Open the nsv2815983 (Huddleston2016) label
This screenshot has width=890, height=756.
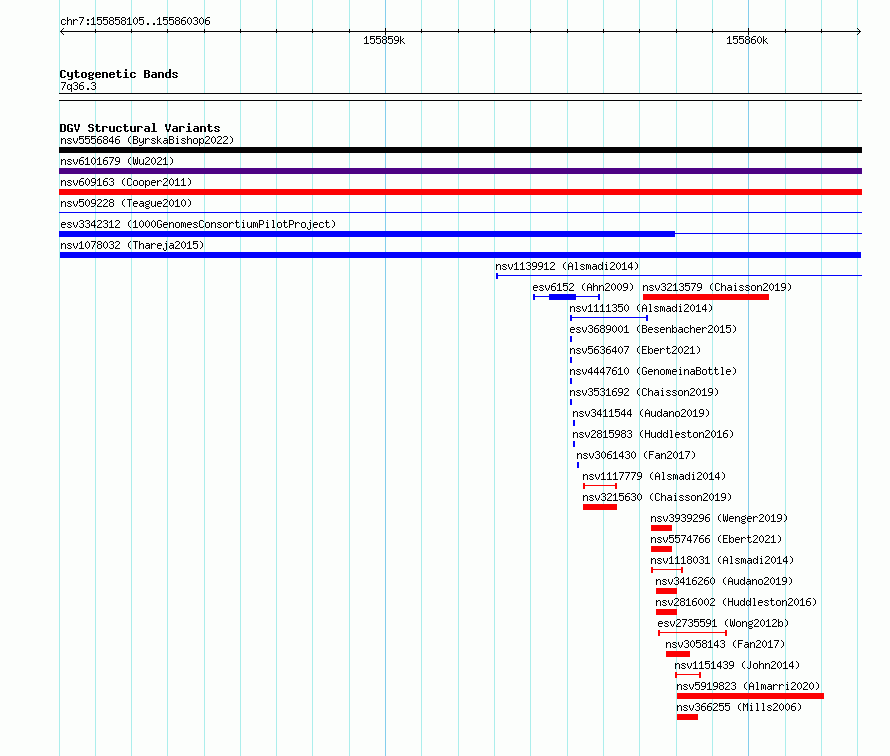click(653, 434)
